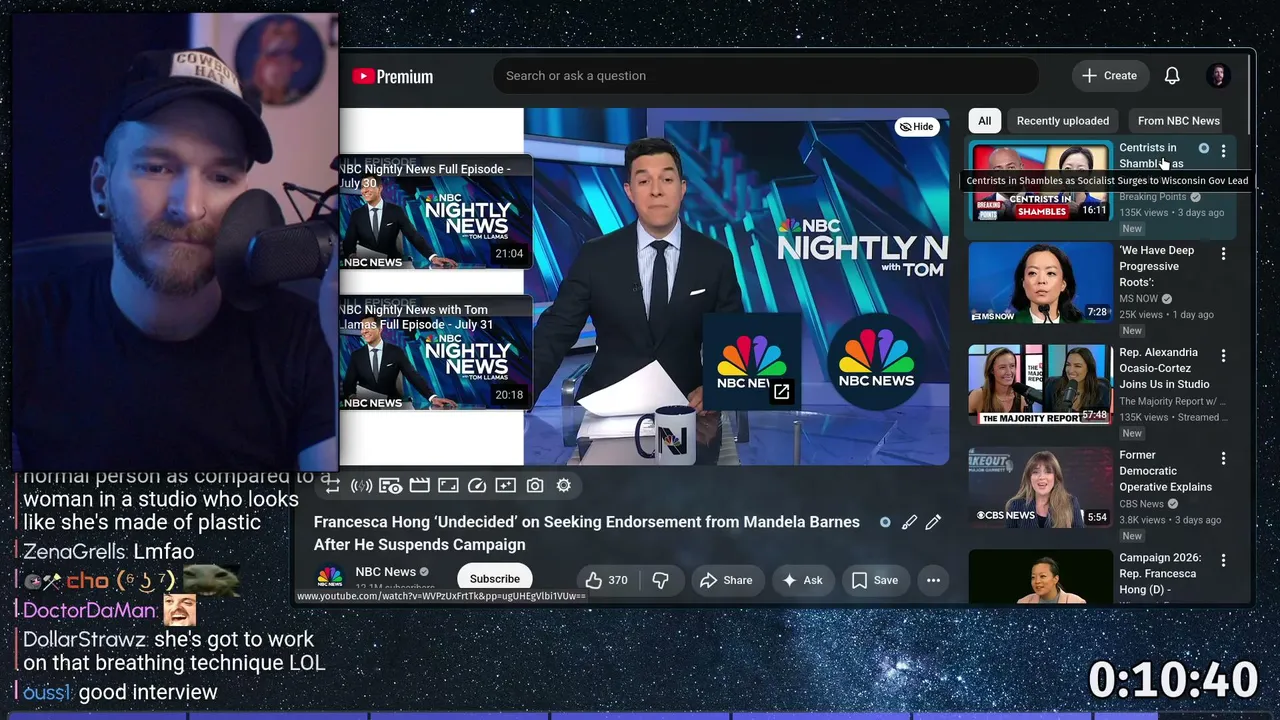Click the cinema clapperboard icon under the video
Screen dimensions: 1280x720
(420, 486)
